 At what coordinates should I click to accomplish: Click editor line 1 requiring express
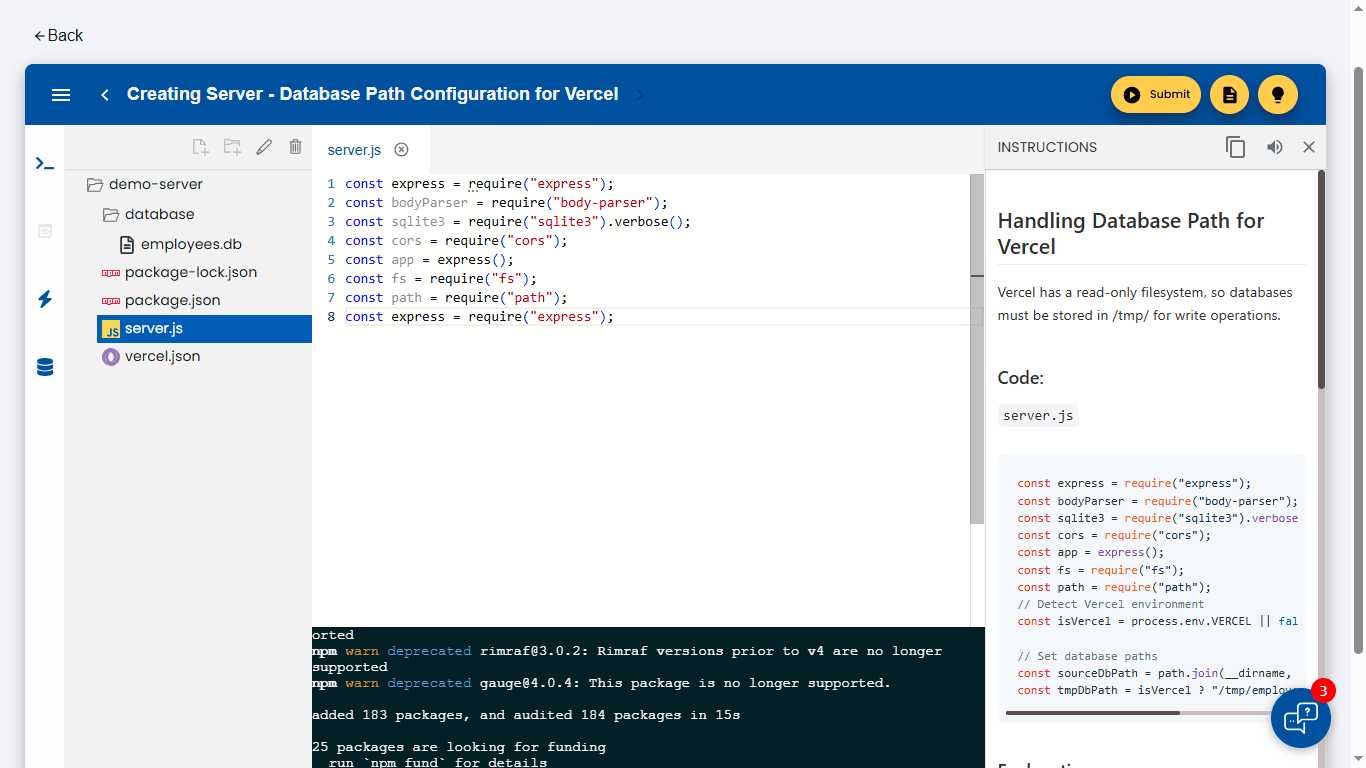[x=479, y=184]
